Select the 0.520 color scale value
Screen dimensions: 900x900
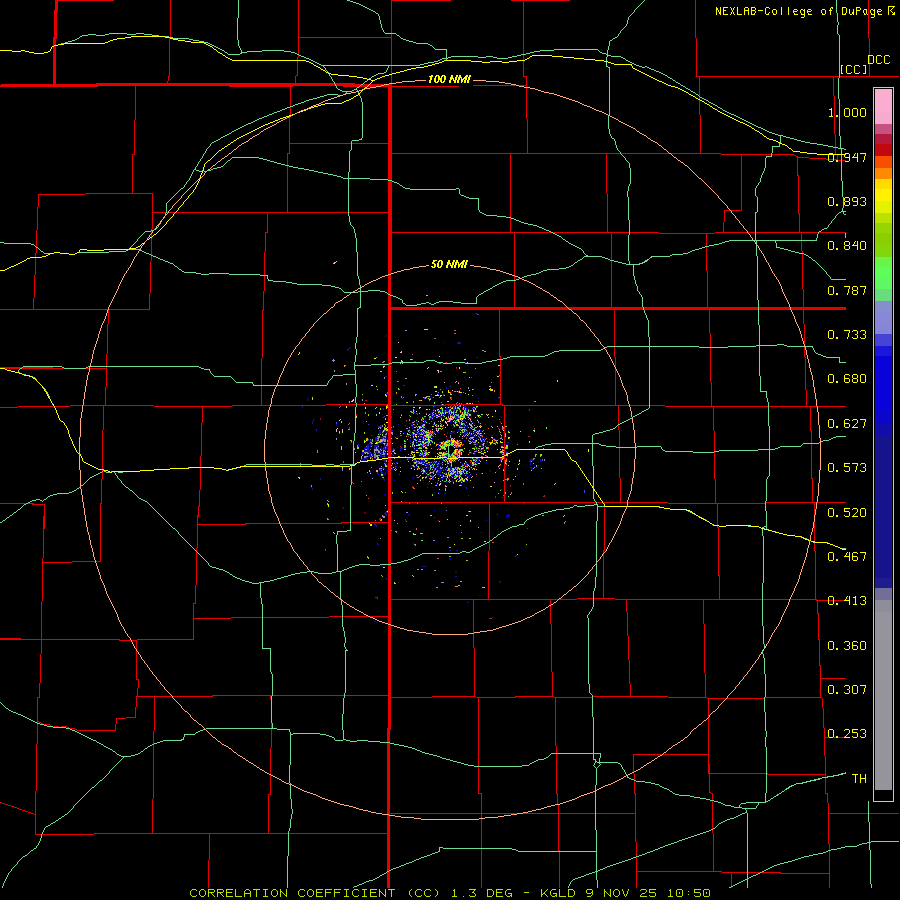(847, 512)
